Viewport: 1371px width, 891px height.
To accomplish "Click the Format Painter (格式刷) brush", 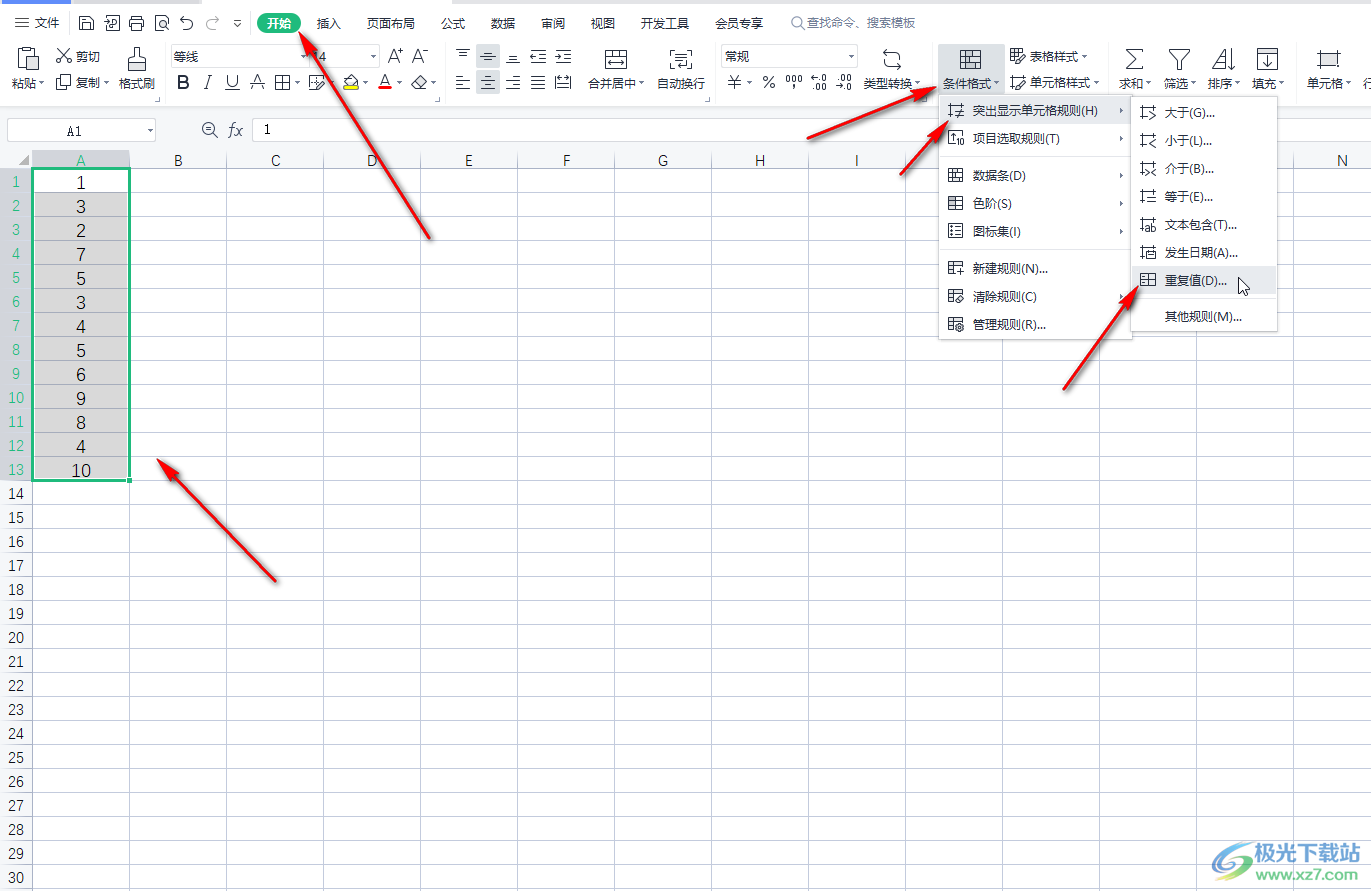I will point(137,68).
